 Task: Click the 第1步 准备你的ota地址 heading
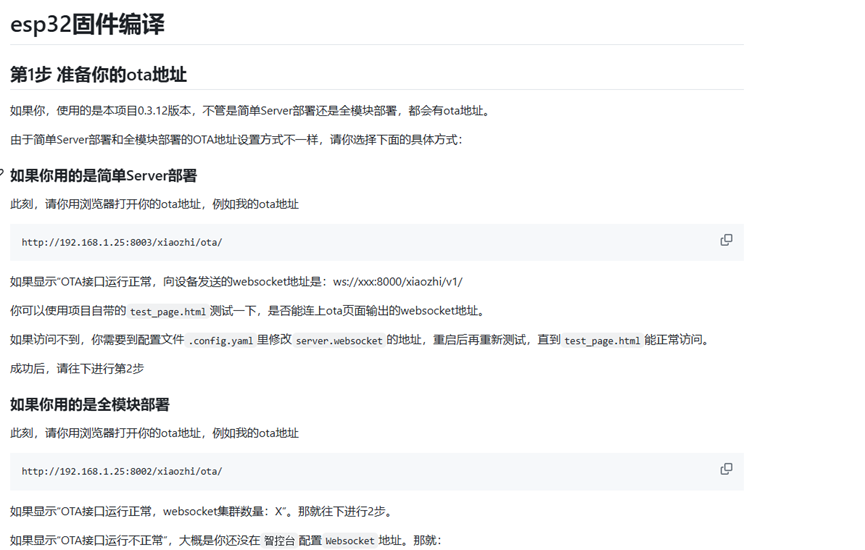pyautogui.click(x=98, y=75)
